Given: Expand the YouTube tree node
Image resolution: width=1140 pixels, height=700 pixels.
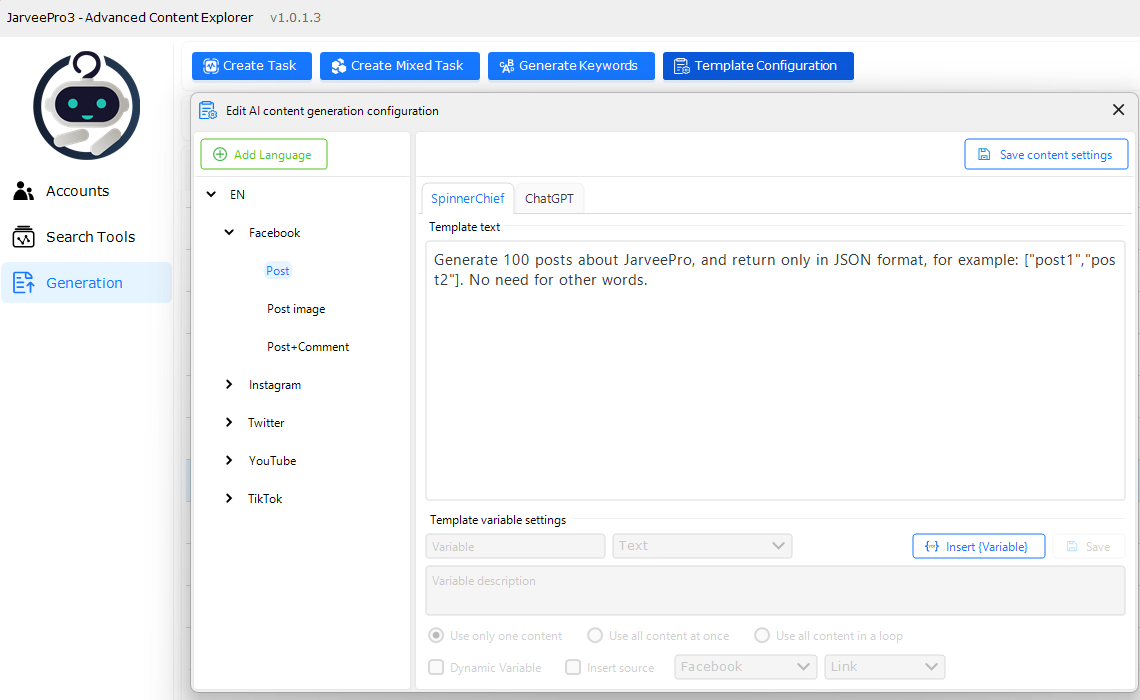Looking at the screenshot, I should pyautogui.click(x=229, y=459).
